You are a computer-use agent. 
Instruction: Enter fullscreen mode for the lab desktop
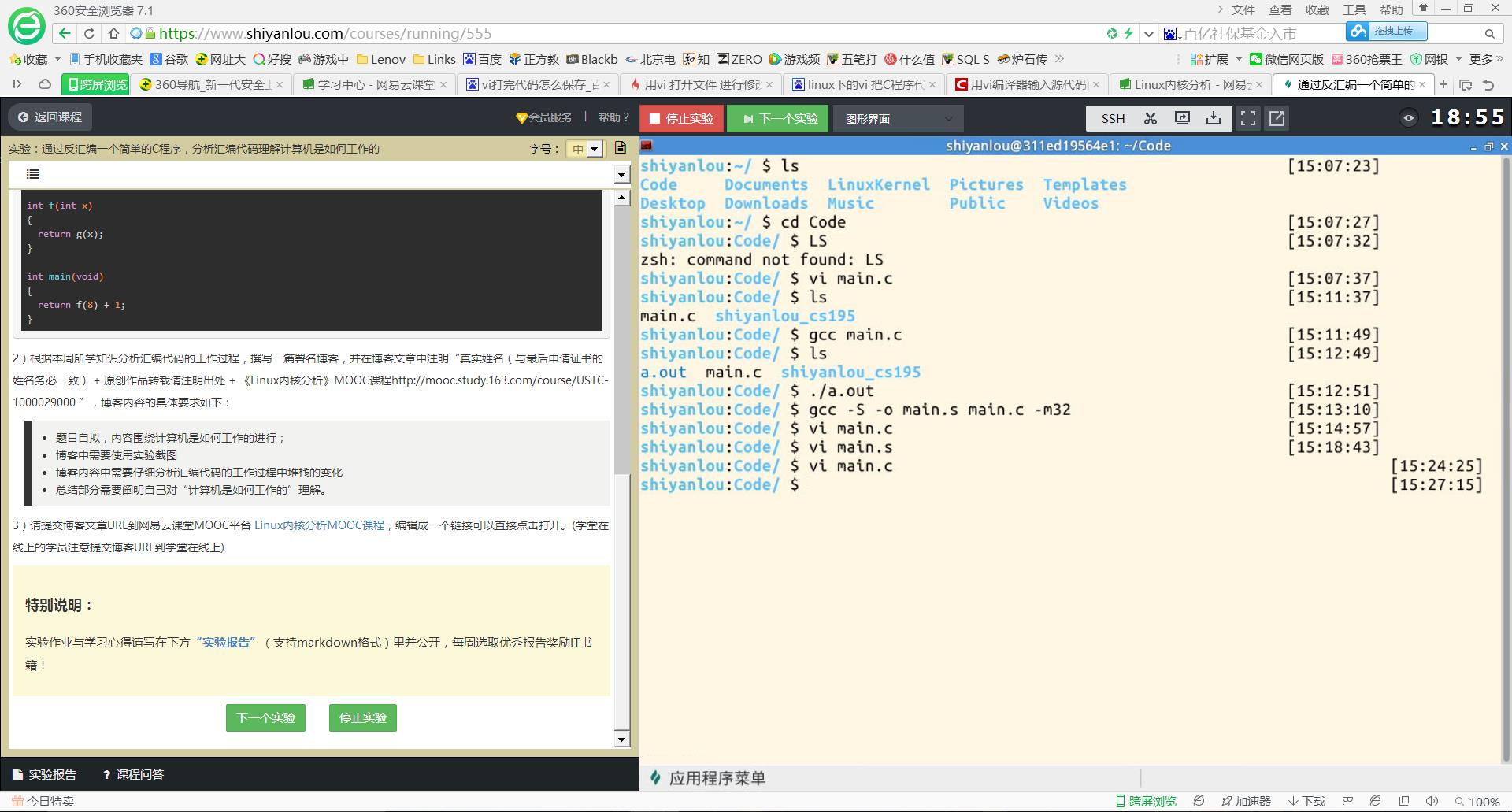pos(1248,118)
